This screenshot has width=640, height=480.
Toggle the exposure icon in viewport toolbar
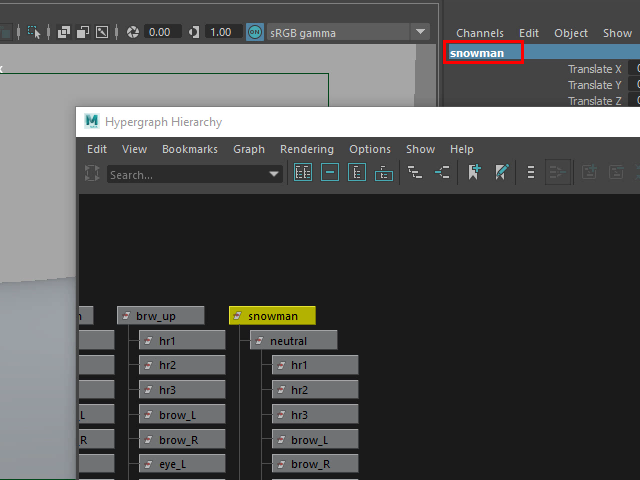[133, 32]
